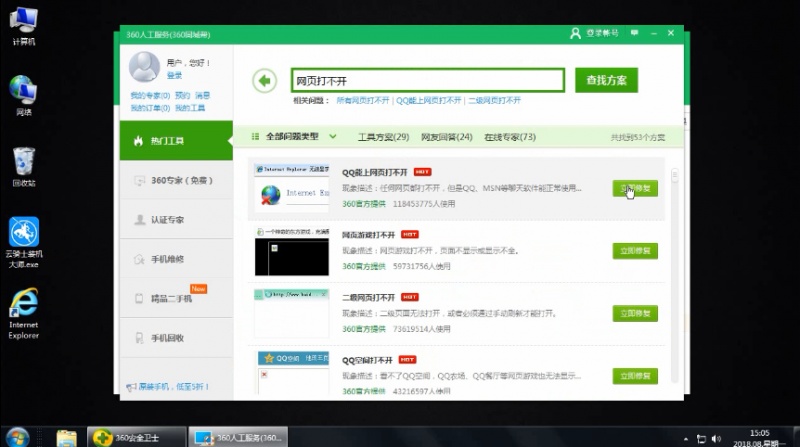Open File Explorer taskbar icon
Viewport: 800px width, 447px height.
[66, 438]
